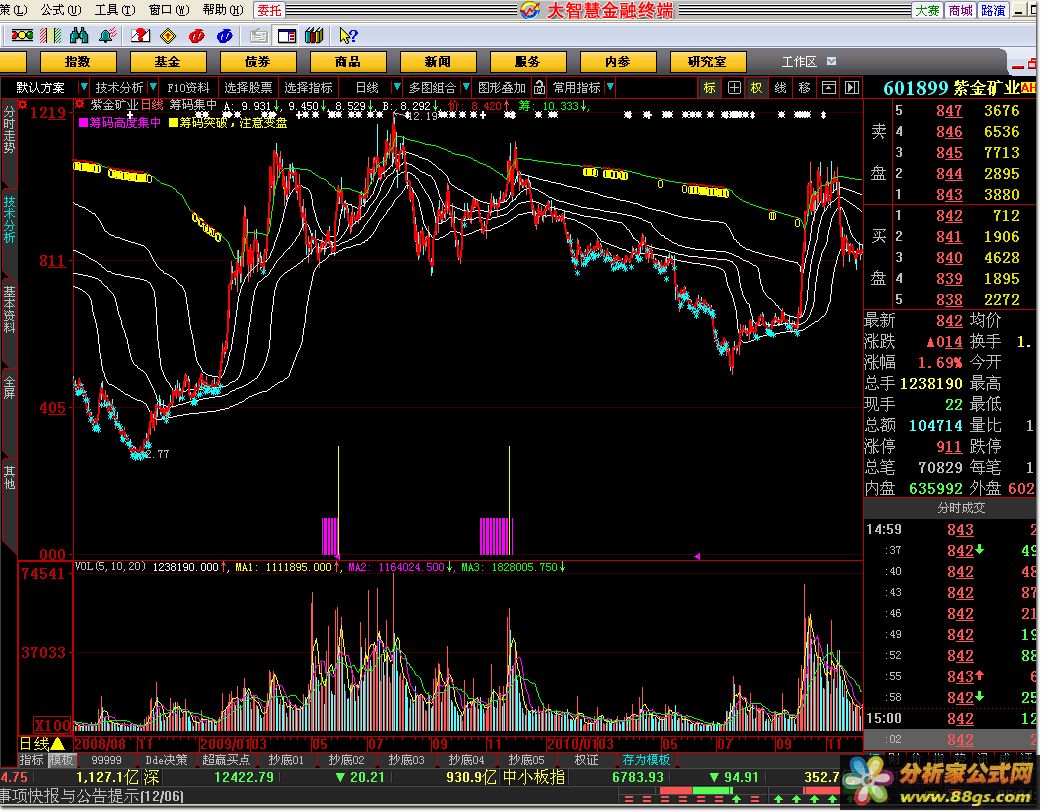Click the 分时成交 panel header
Viewport: 1042px width, 812px height.
coord(961,508)
